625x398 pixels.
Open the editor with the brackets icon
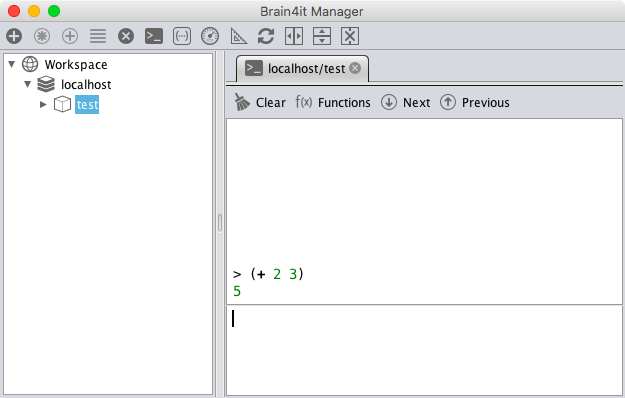coord(182,36)
